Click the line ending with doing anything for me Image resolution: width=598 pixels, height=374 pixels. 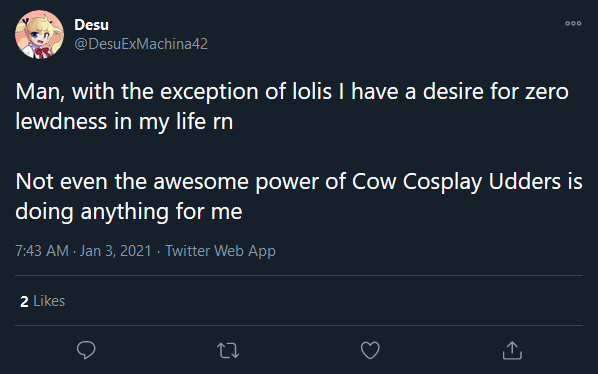129,212
